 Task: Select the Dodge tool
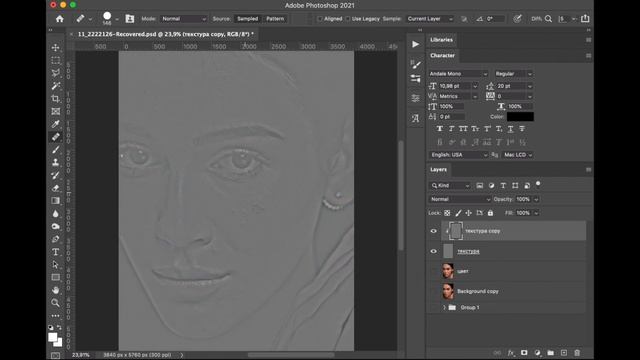pyautogui.click(x=56, y=226)
